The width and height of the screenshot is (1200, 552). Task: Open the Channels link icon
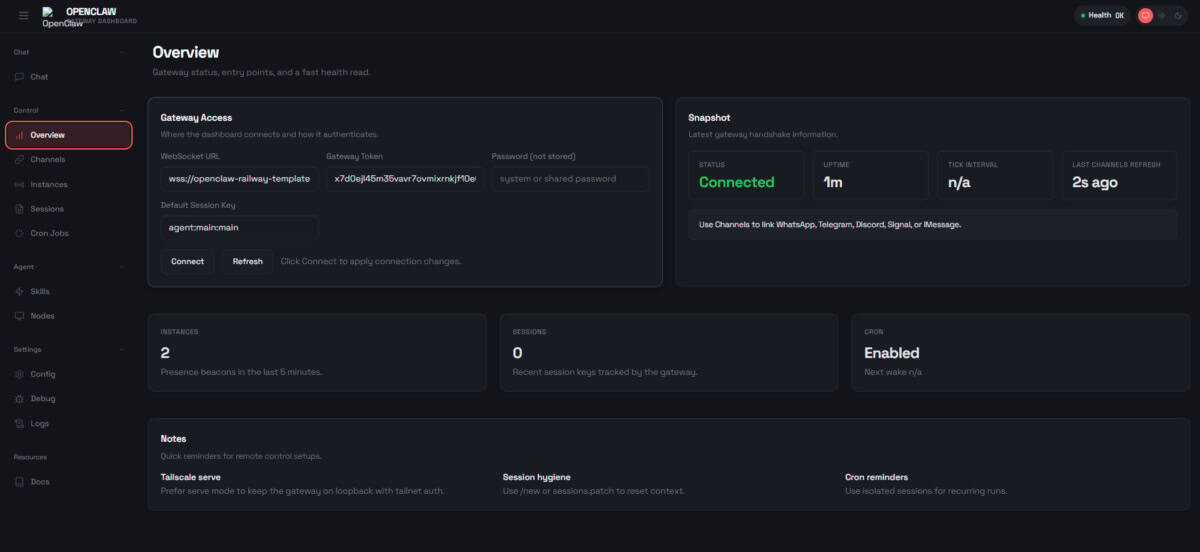[20, 160]
